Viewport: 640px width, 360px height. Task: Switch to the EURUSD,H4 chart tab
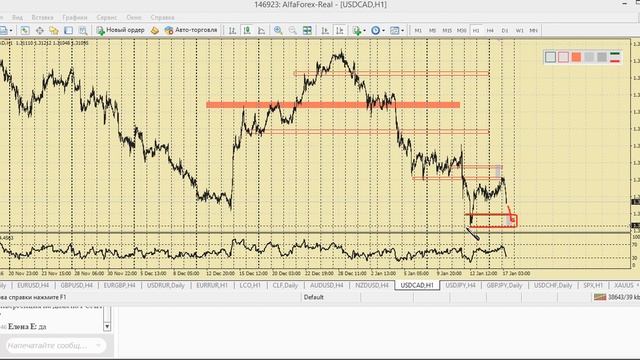[33, 285]
